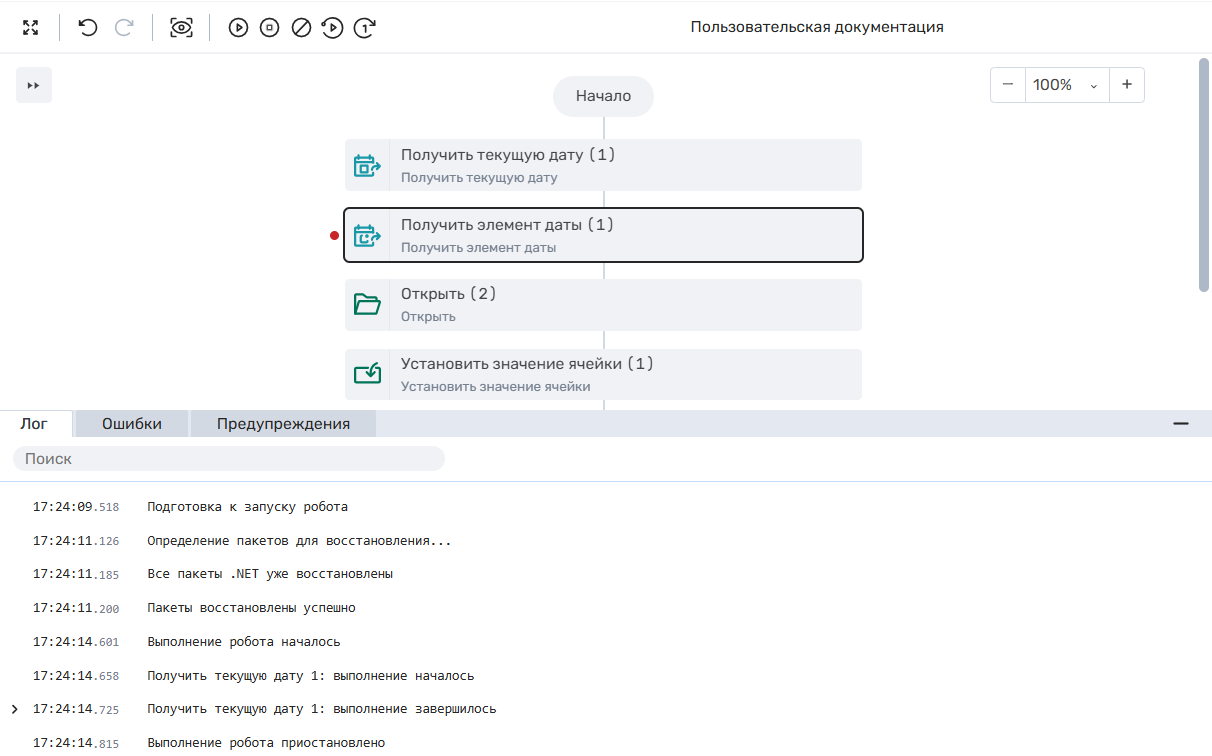Click the crossed-circle disable breakpoints icon
The image size is (1212, 756).
pyautogui.click(x=301, y=28)
